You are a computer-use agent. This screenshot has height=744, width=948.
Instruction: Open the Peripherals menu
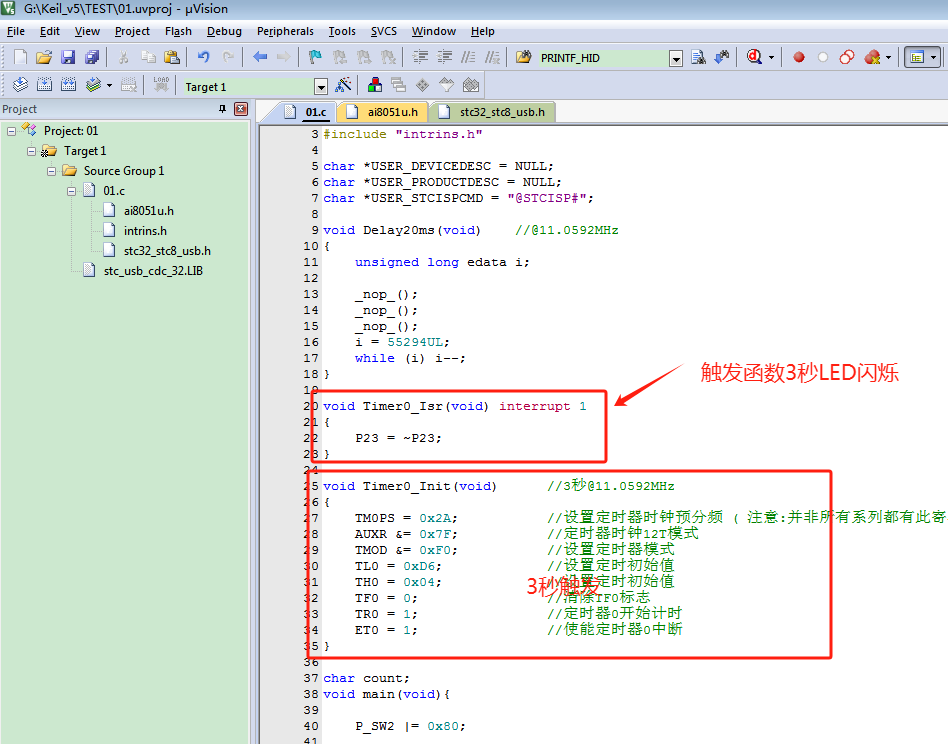coord(285,31)
